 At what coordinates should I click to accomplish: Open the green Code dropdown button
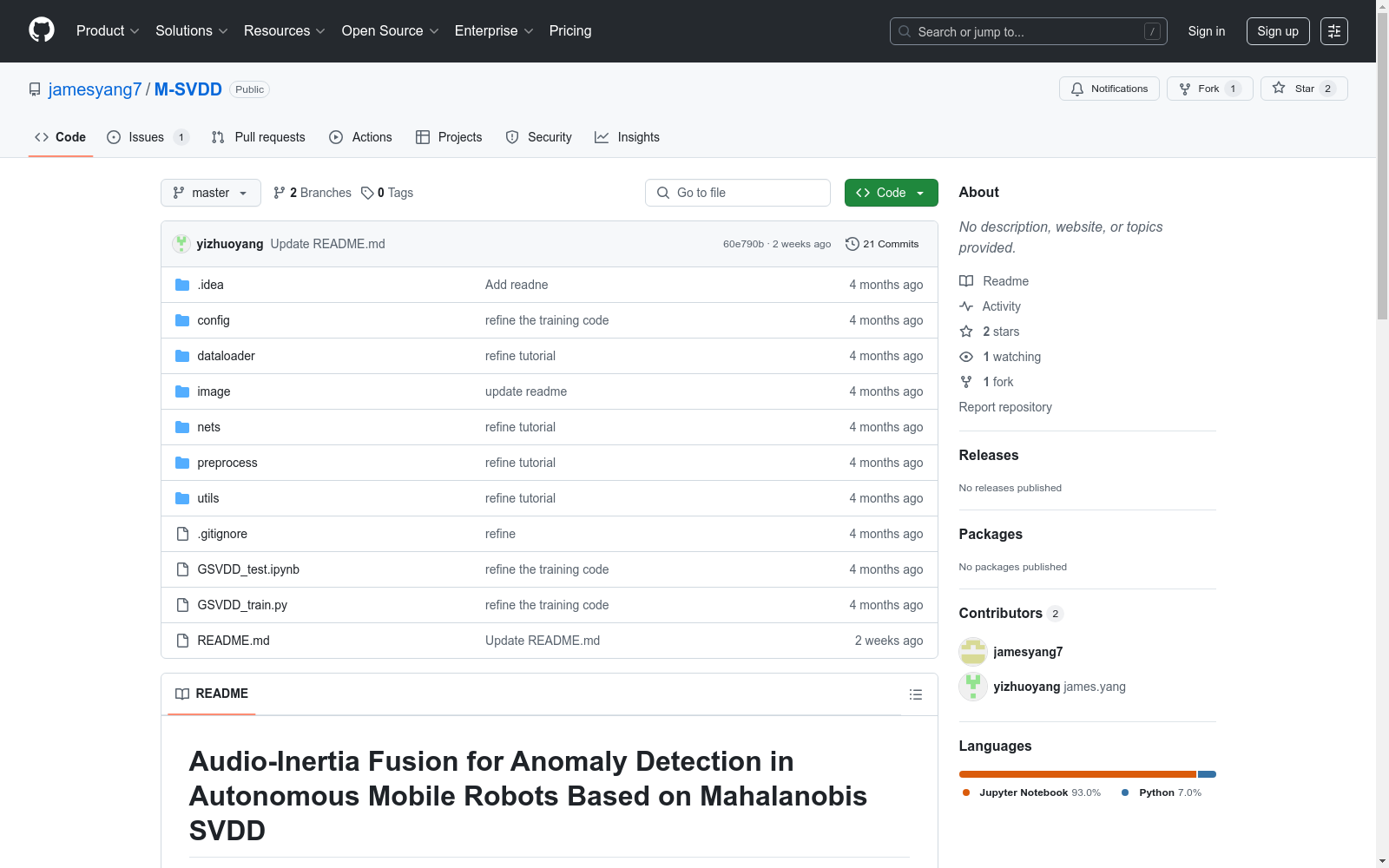pos(891,193)
